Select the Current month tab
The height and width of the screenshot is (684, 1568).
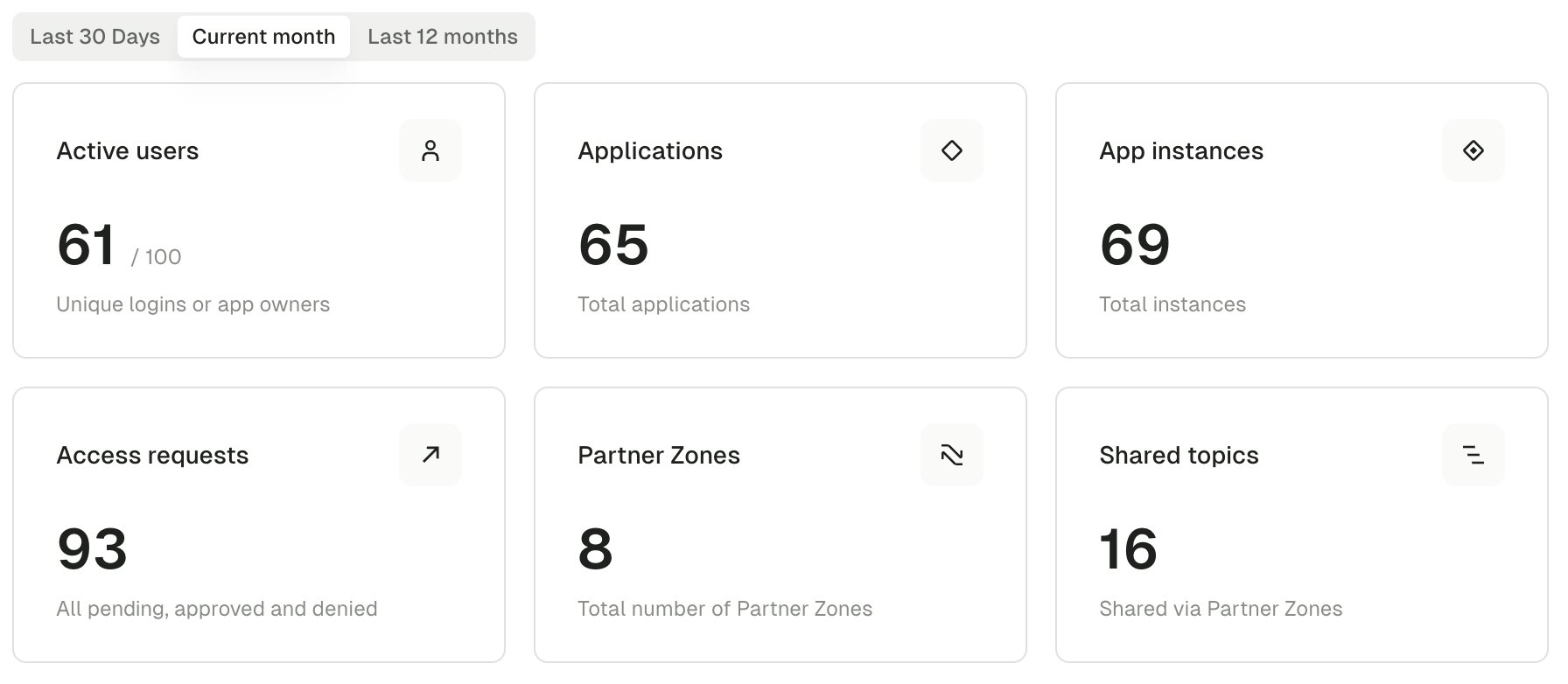(x=263, y=37)
